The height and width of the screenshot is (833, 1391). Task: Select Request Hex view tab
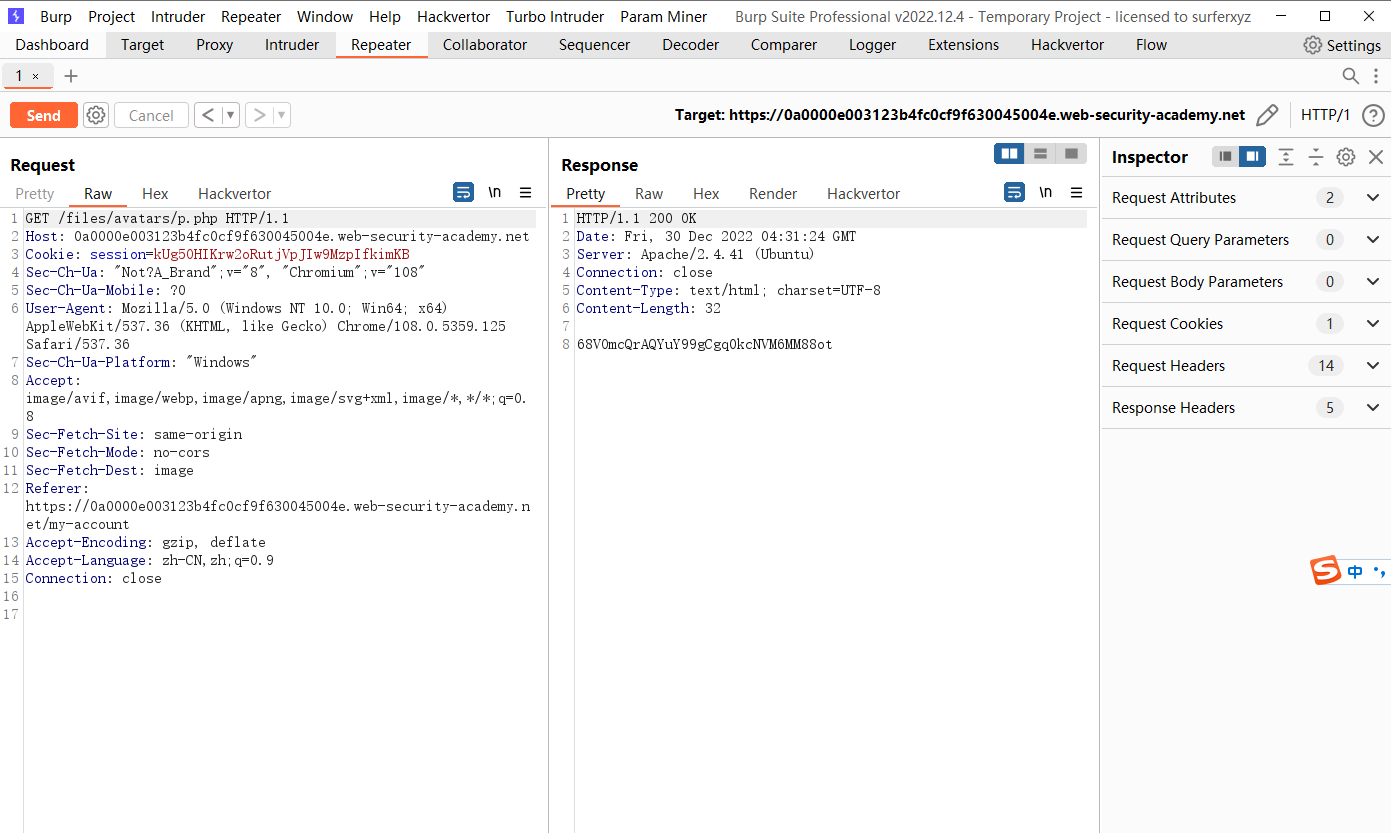pyautogui.click(x=155, y=194)
